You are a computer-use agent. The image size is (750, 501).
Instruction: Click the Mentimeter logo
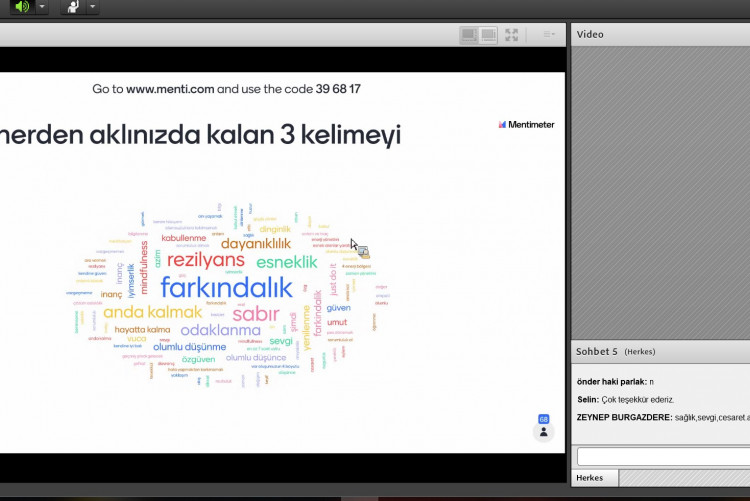coord(526,125)
